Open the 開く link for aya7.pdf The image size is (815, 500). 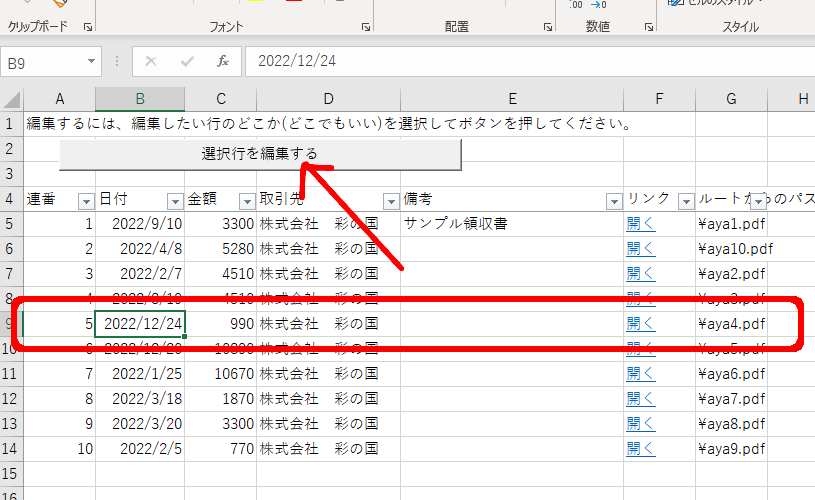pyautogui.click(x=640, y=399)
